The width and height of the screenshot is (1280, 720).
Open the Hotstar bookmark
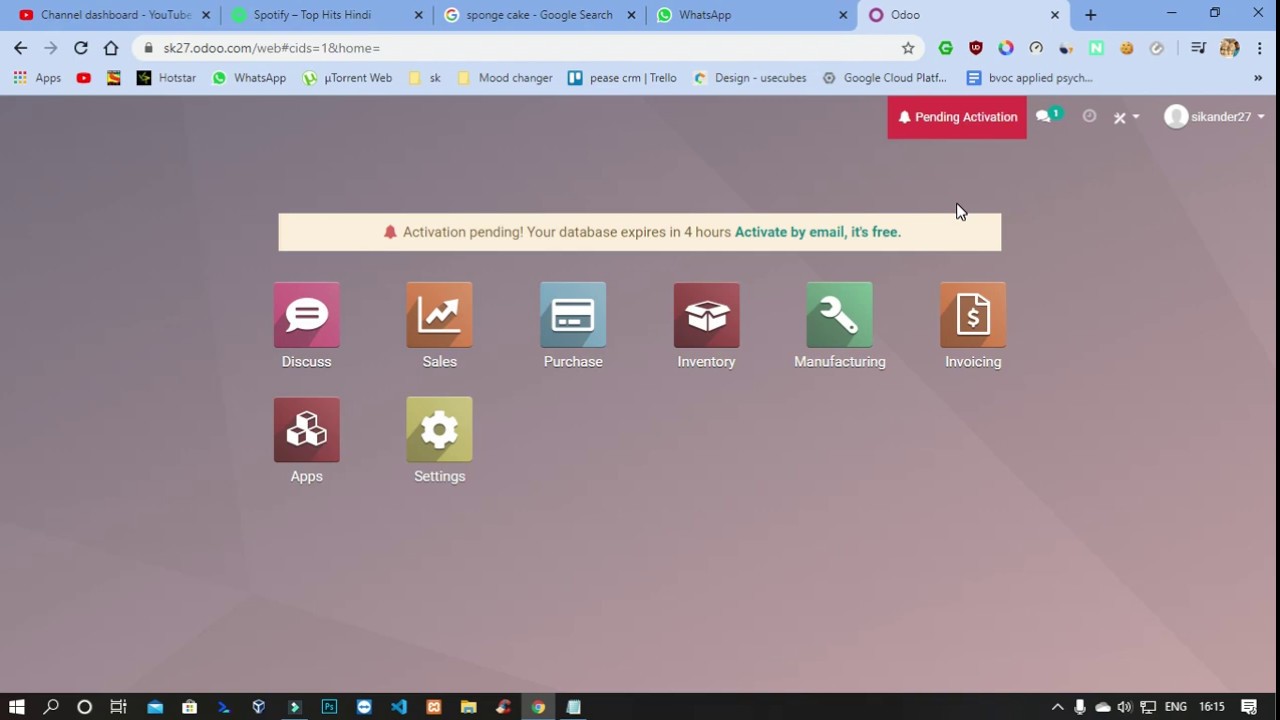(x=166, y=78)
